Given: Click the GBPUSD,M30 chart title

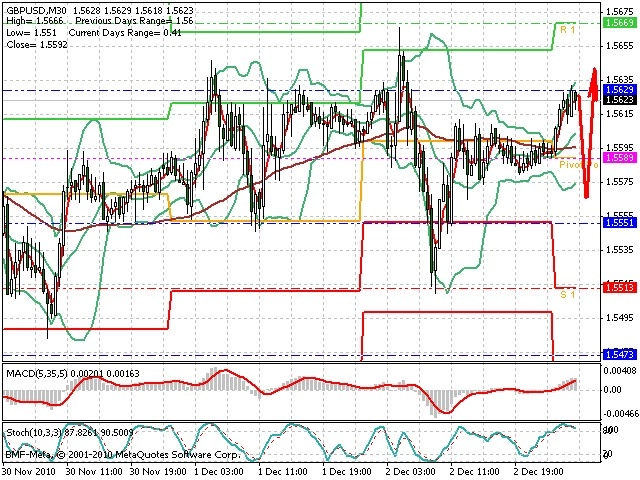Looking at the screenshot, I should click(33, 10).
